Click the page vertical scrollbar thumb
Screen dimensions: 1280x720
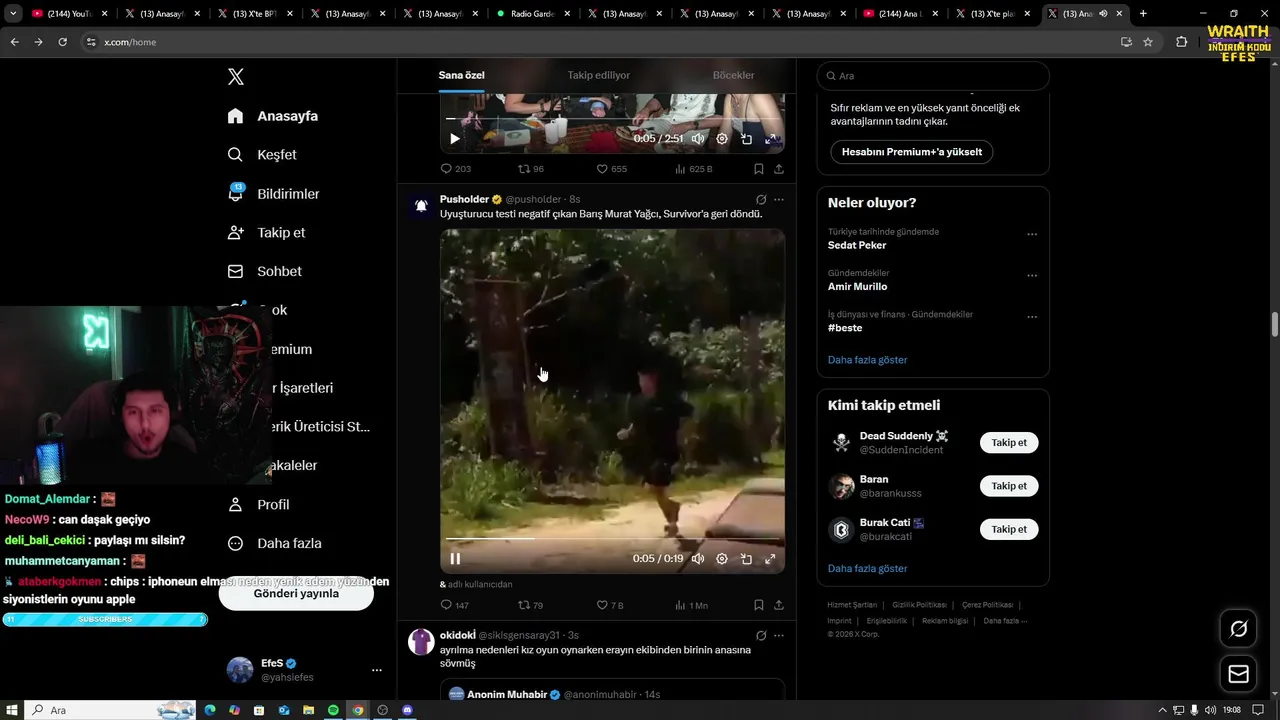[1274, 325]
